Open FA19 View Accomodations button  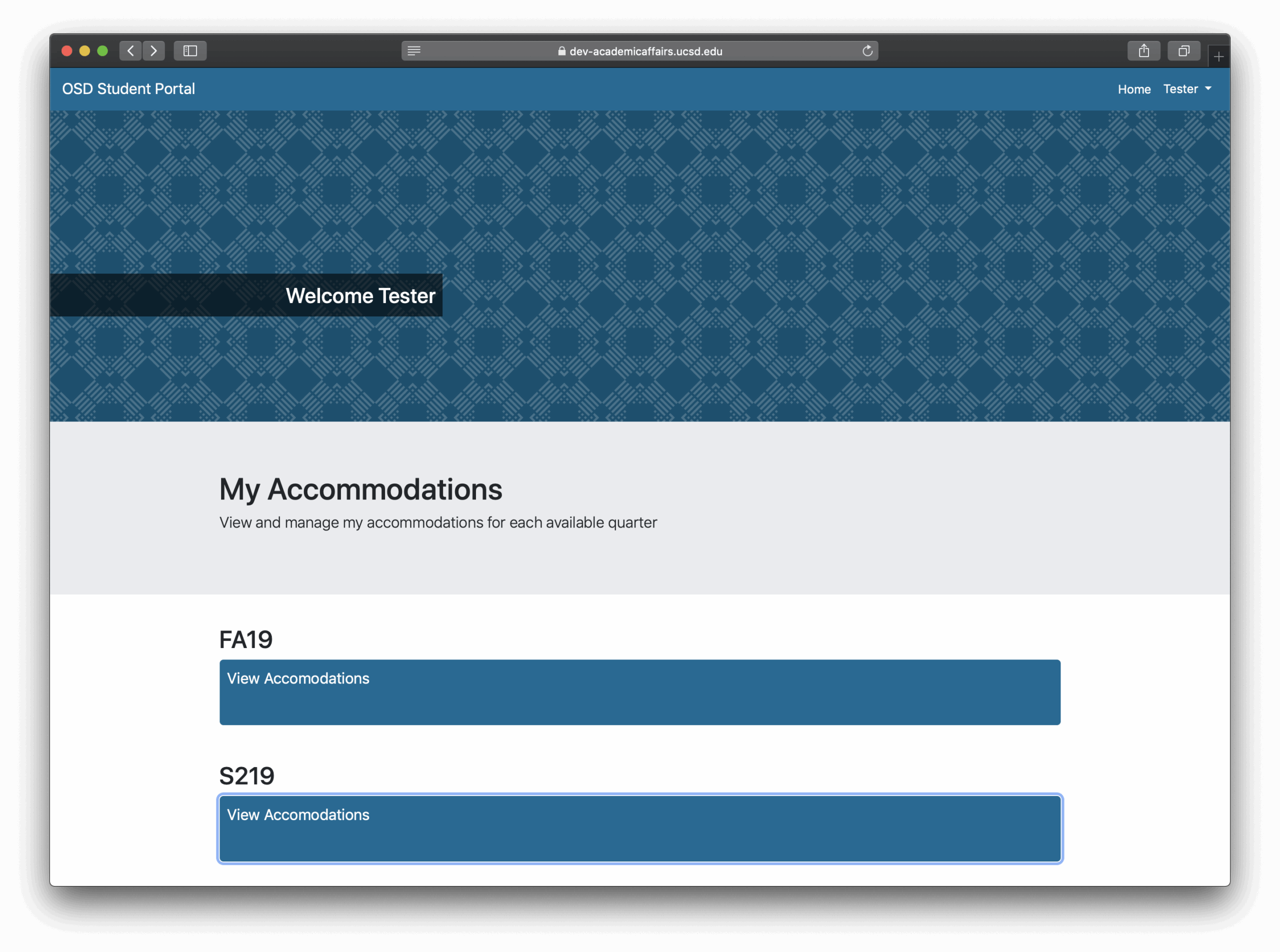(639, 691)
